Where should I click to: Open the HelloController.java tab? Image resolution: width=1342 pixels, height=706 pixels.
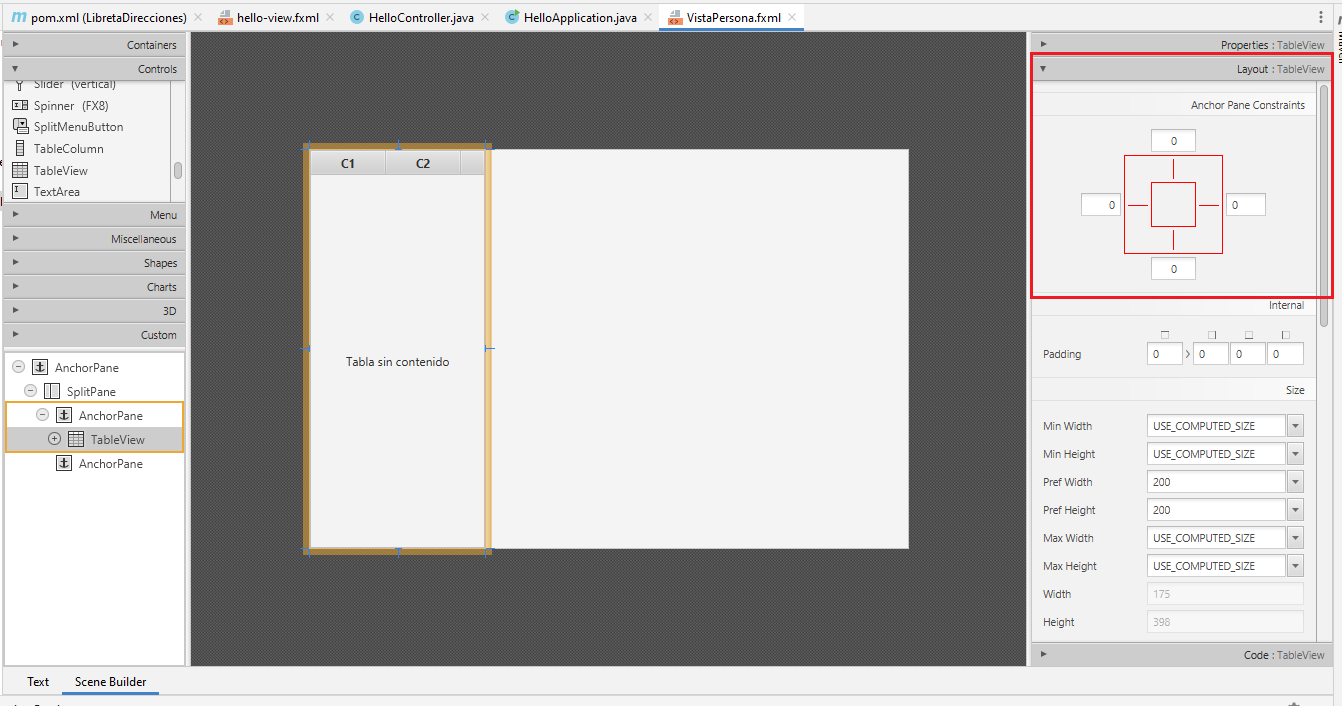click(x=421, y=18)
